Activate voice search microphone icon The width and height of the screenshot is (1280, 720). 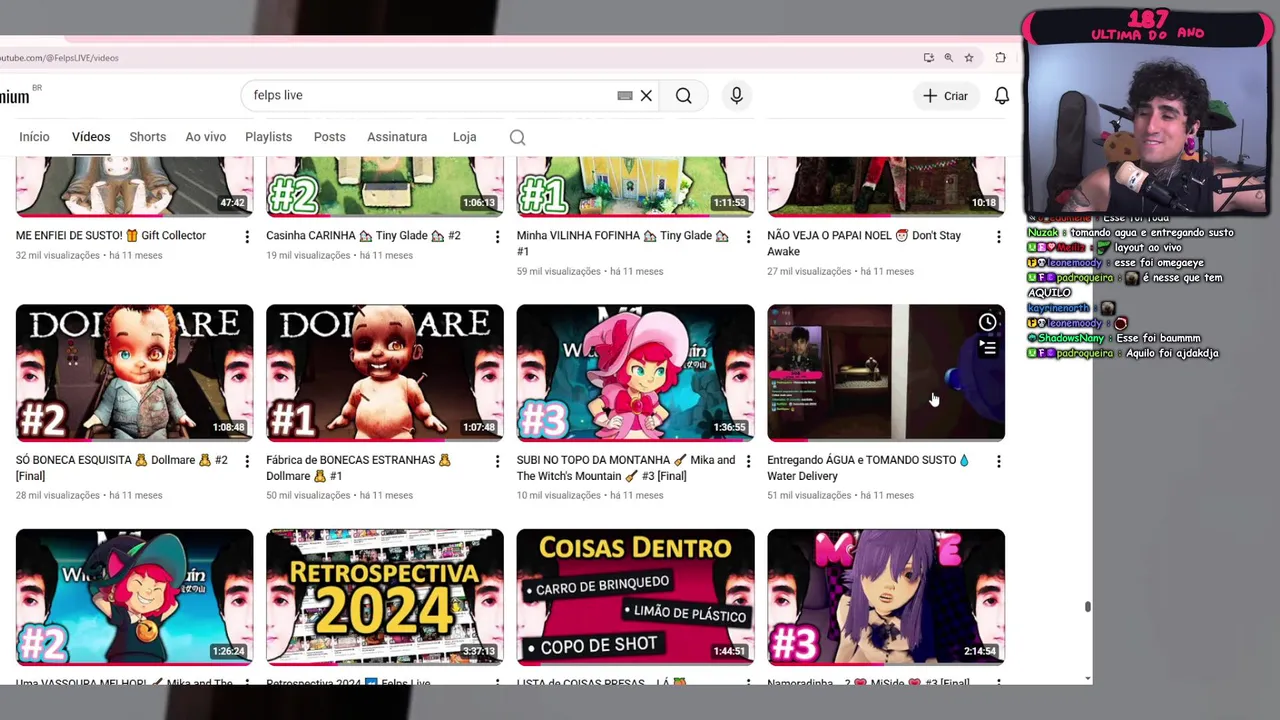click(736, 95)
